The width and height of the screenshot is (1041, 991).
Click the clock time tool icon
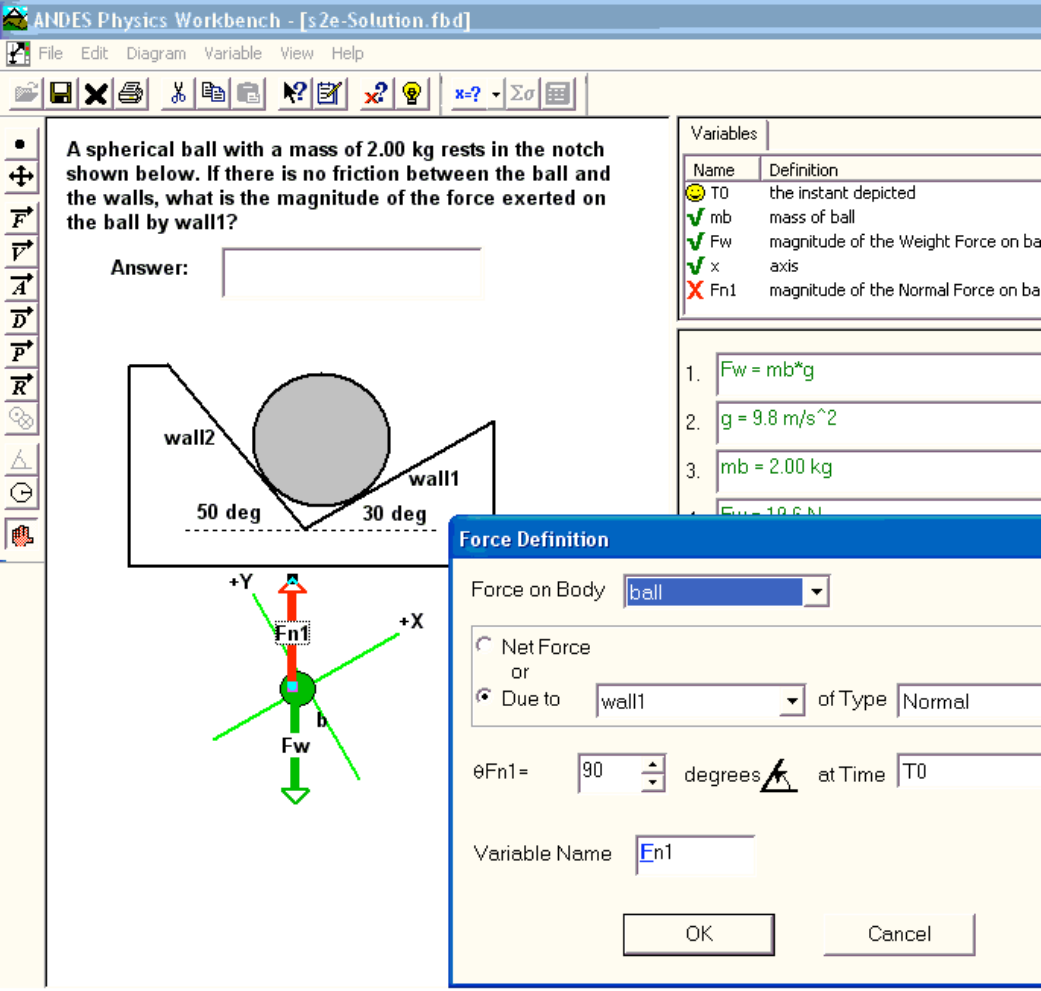21,493
